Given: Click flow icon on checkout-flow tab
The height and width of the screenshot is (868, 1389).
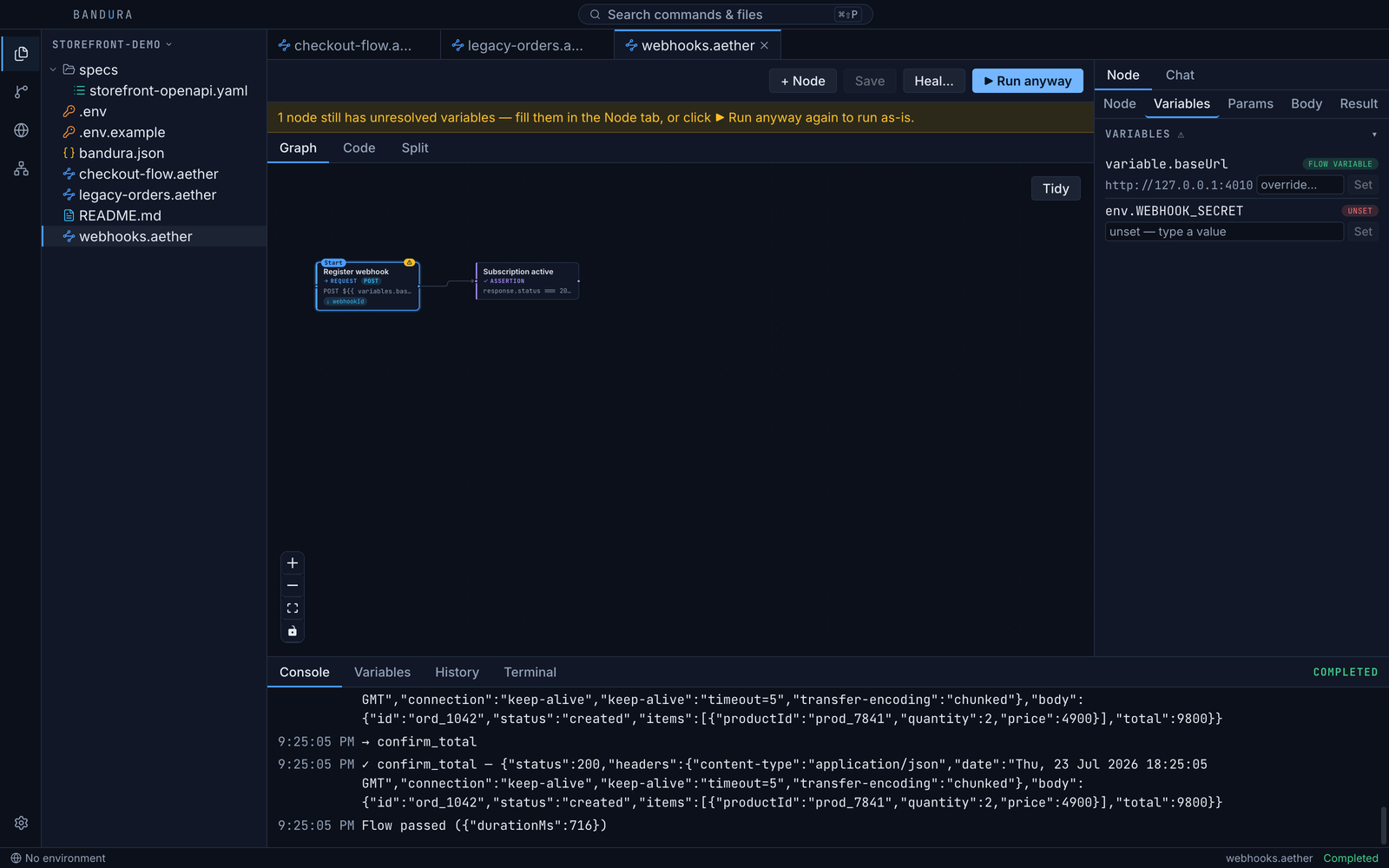Looking at the screenshot, I should (284, 45).
